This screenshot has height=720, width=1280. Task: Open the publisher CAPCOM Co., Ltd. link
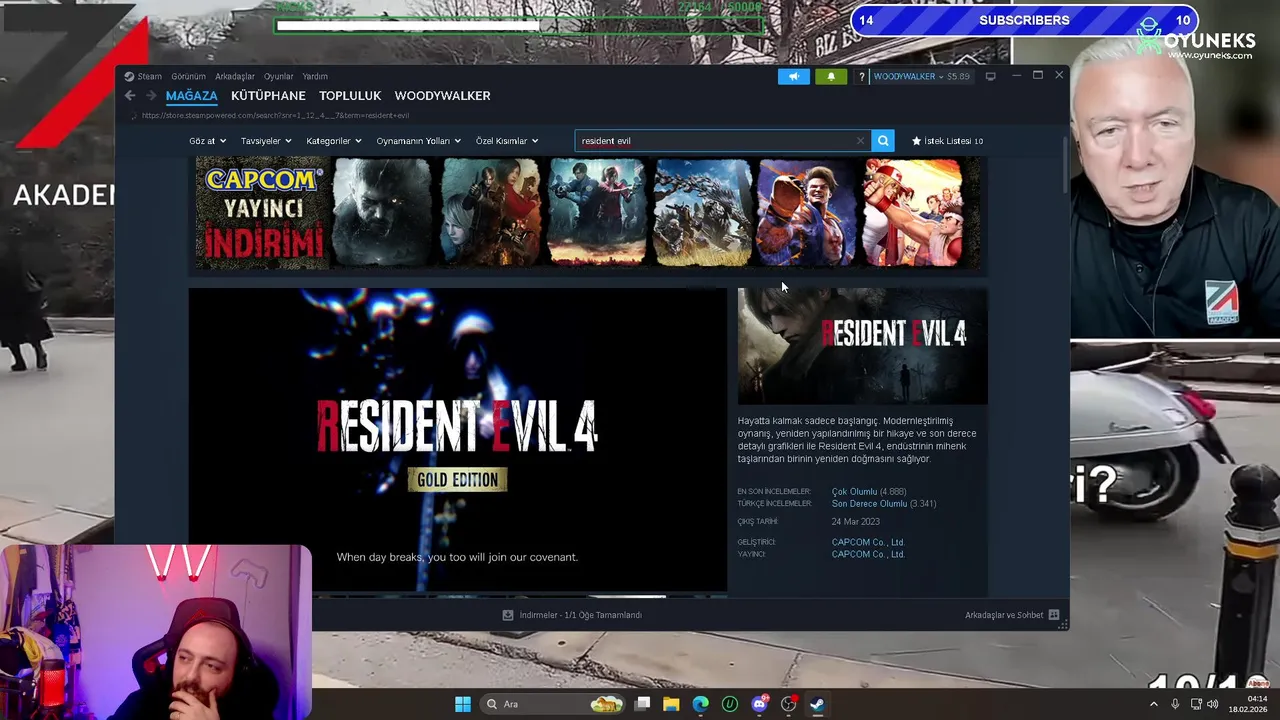pos(868,554)
